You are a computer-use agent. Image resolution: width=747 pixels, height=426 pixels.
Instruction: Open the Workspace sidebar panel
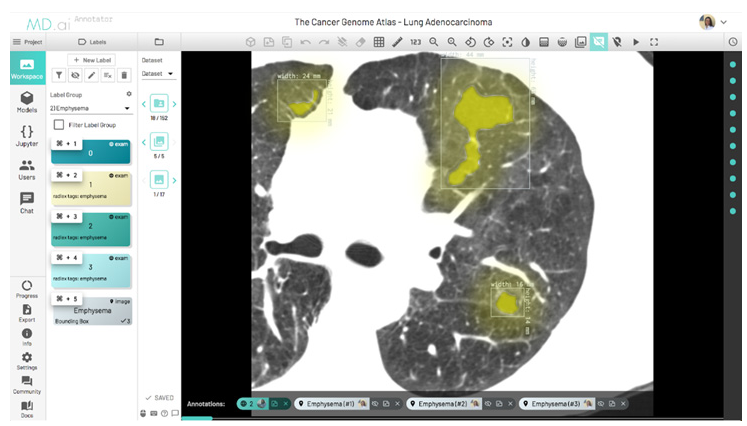tap(27, 68)
